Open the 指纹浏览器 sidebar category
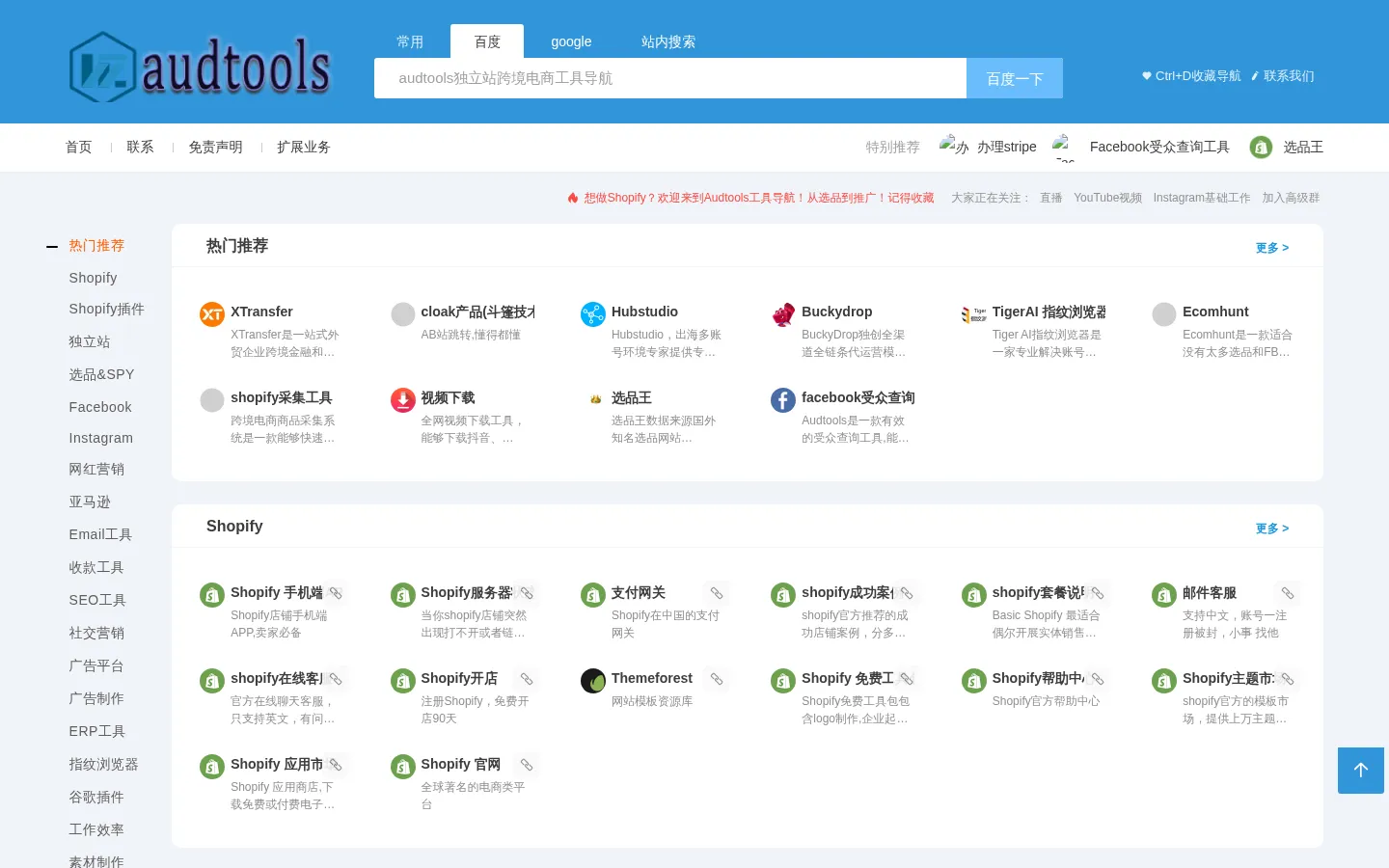The height and width of the screenshot is (868, 1389). pos(103,764)
